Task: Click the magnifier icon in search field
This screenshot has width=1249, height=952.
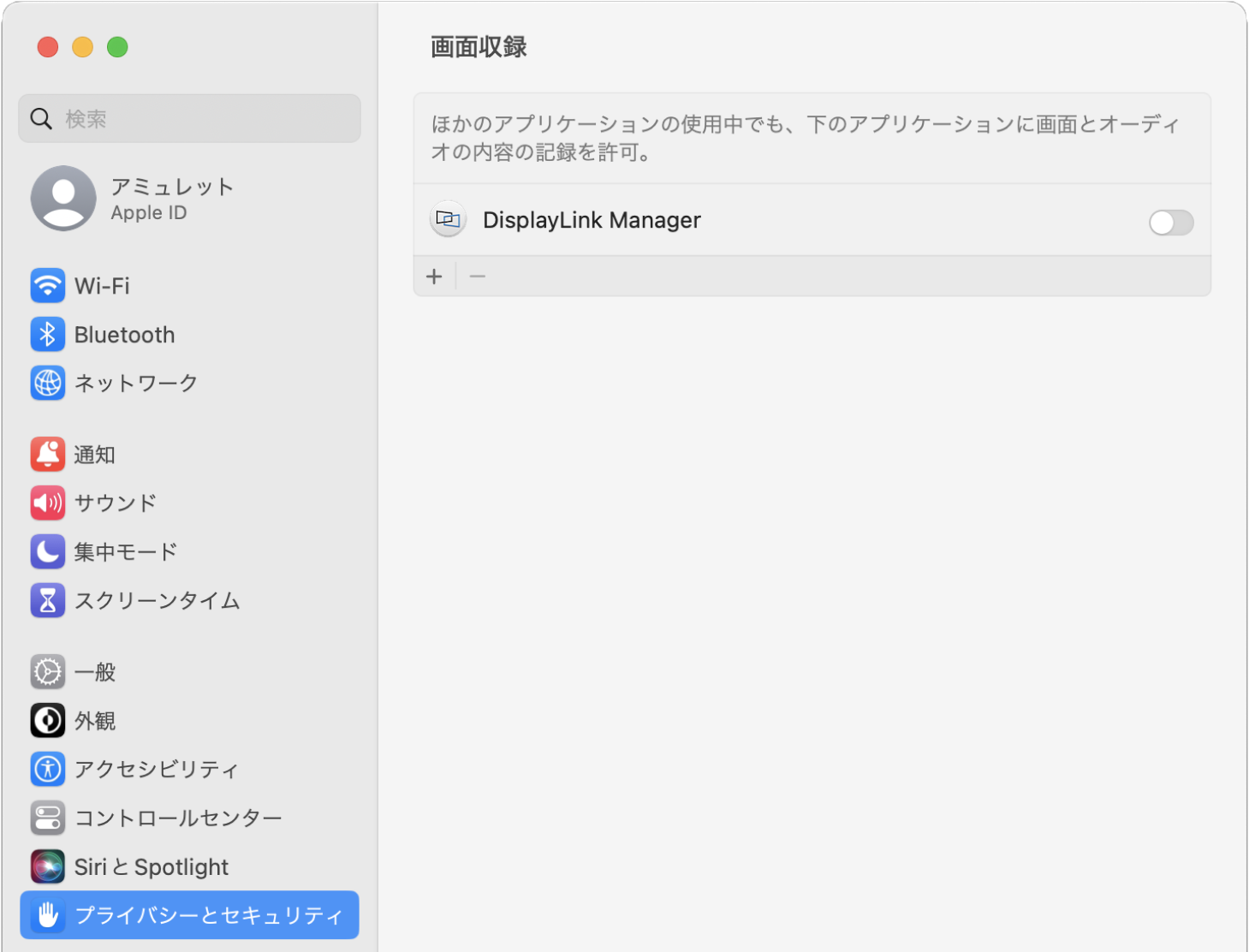Action: click(x=41, y=118)
